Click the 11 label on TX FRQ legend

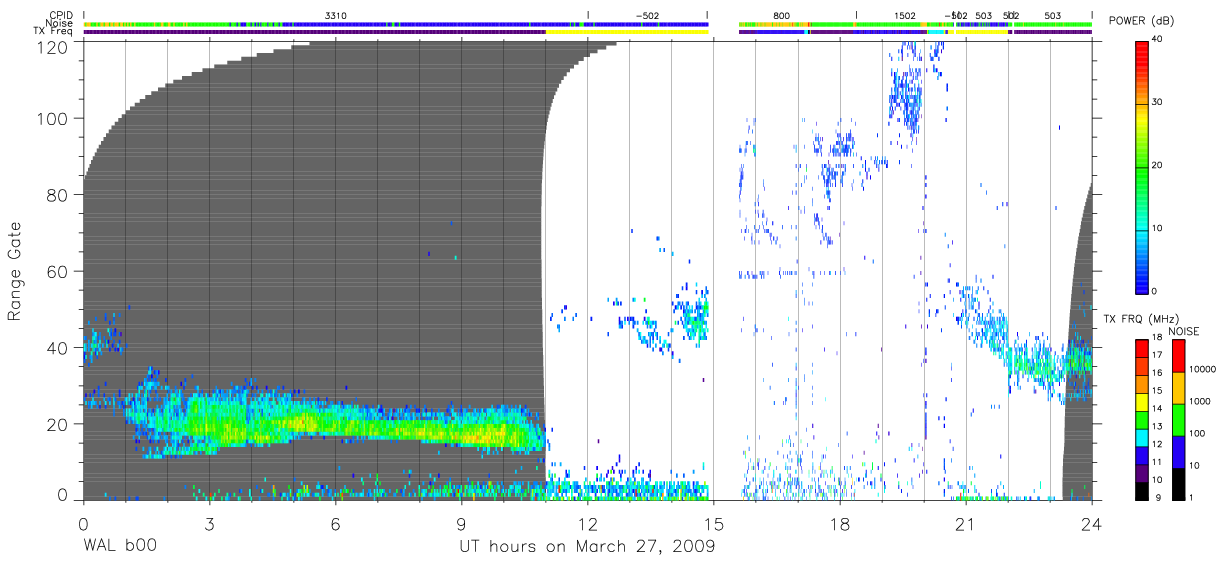click(1157, 461)
